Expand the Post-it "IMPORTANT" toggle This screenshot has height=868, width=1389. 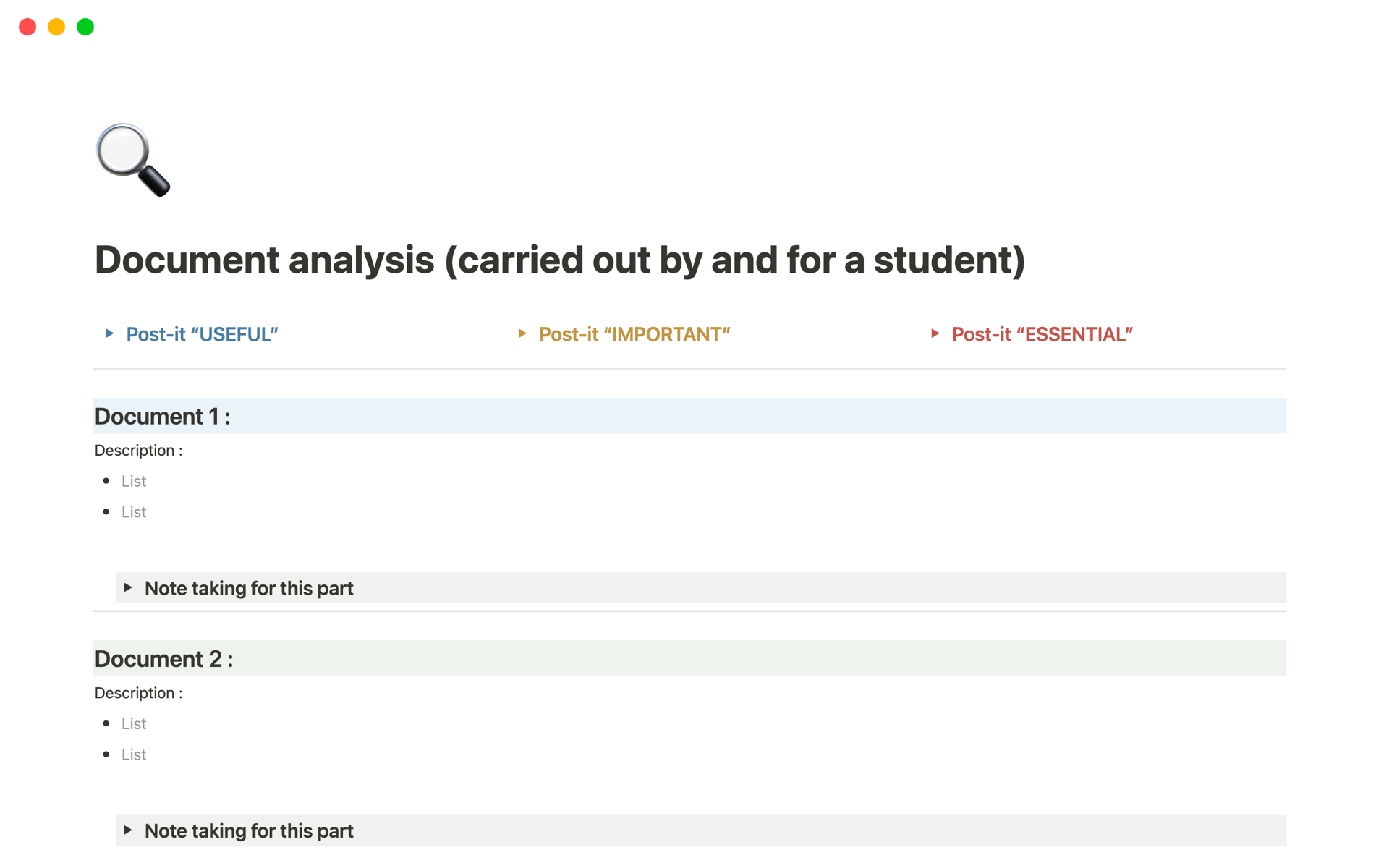click(x=634, y=333)
